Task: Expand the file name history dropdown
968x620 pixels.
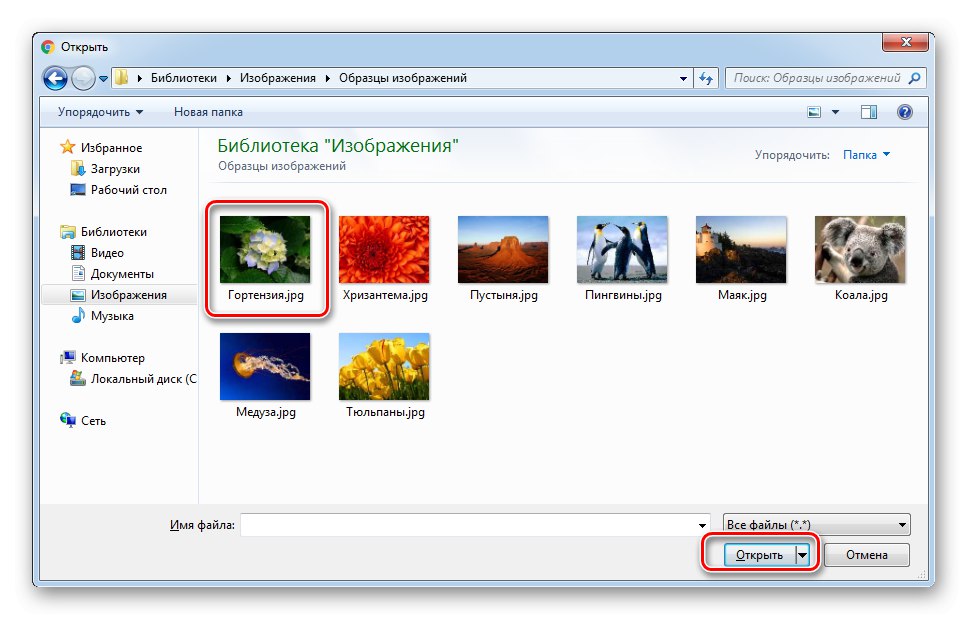Action: [x=702, y=525]
